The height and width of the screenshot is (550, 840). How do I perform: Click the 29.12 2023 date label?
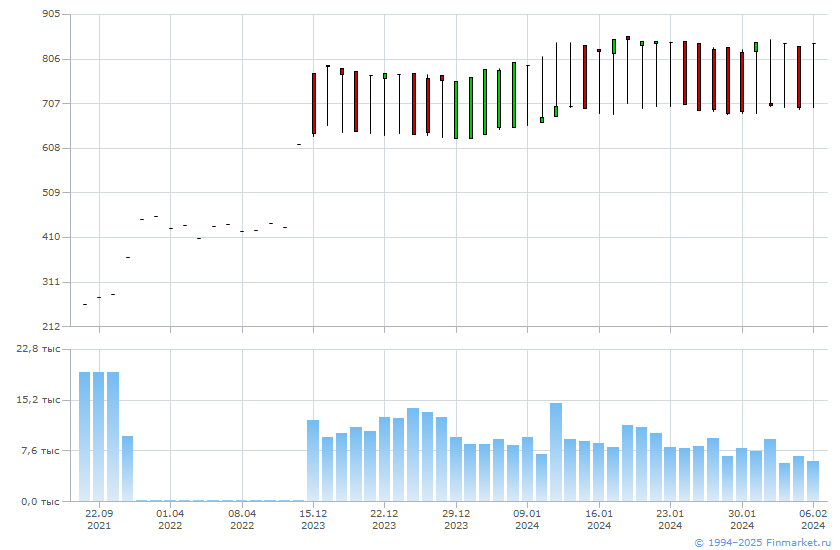click(x=456, y=519)
